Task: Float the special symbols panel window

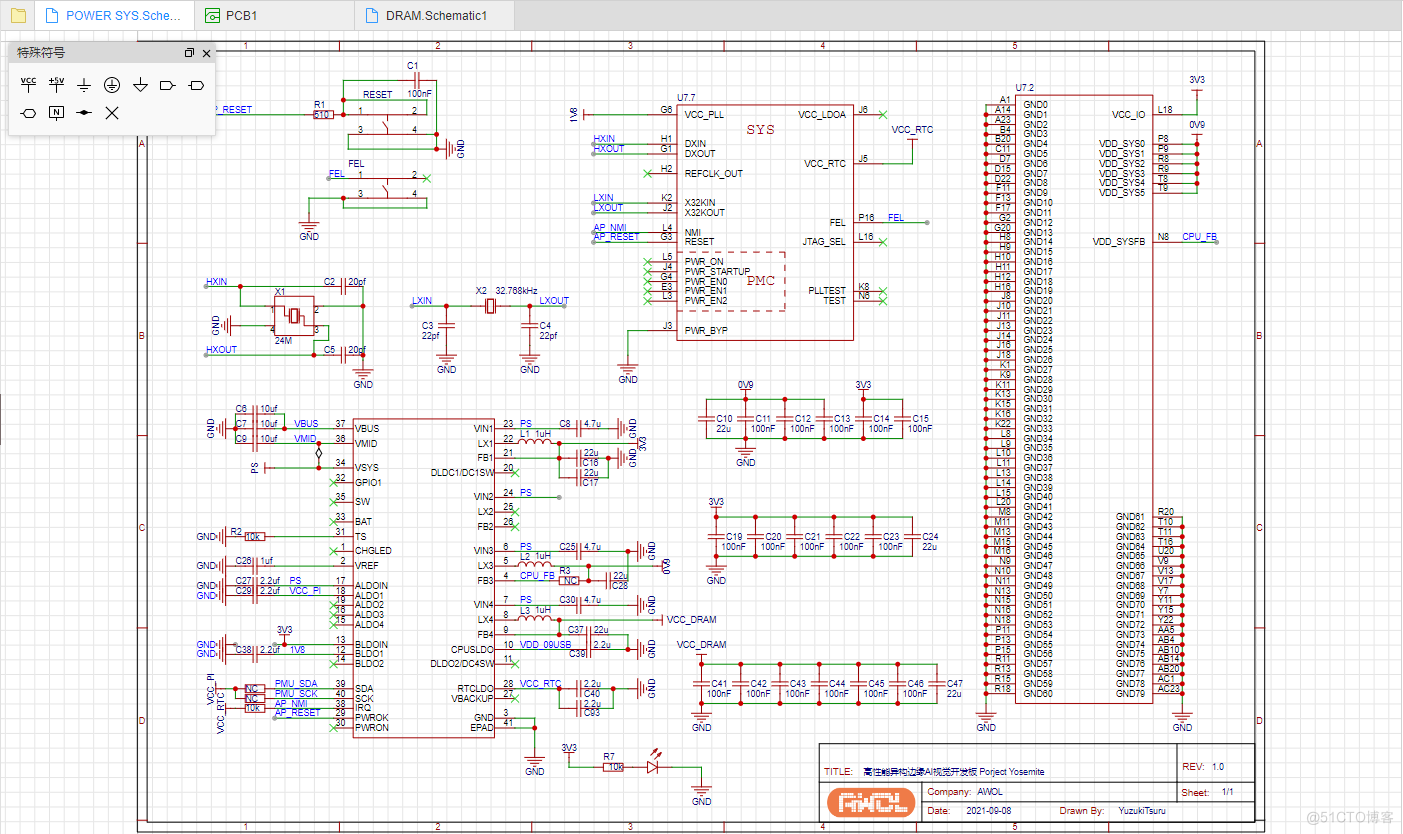Action: pyautogui.click(x=189, y=53)
